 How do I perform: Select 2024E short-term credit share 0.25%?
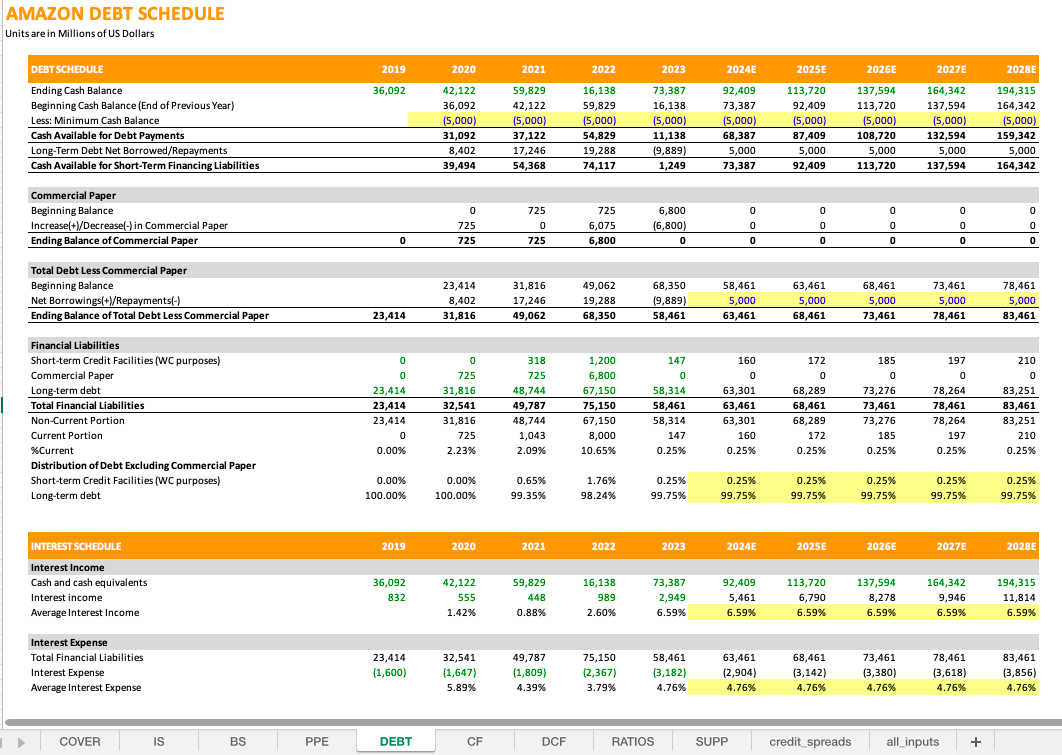coord(741,480)
